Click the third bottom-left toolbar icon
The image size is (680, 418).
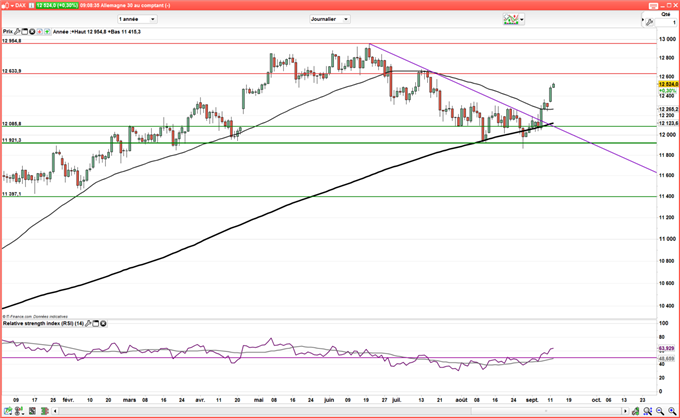[32, 411]
